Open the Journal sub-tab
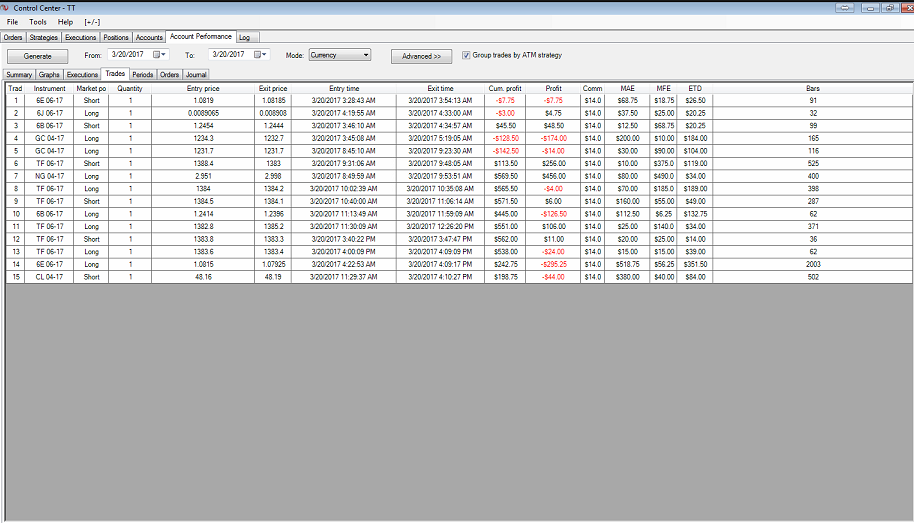 tap(196, 75)
